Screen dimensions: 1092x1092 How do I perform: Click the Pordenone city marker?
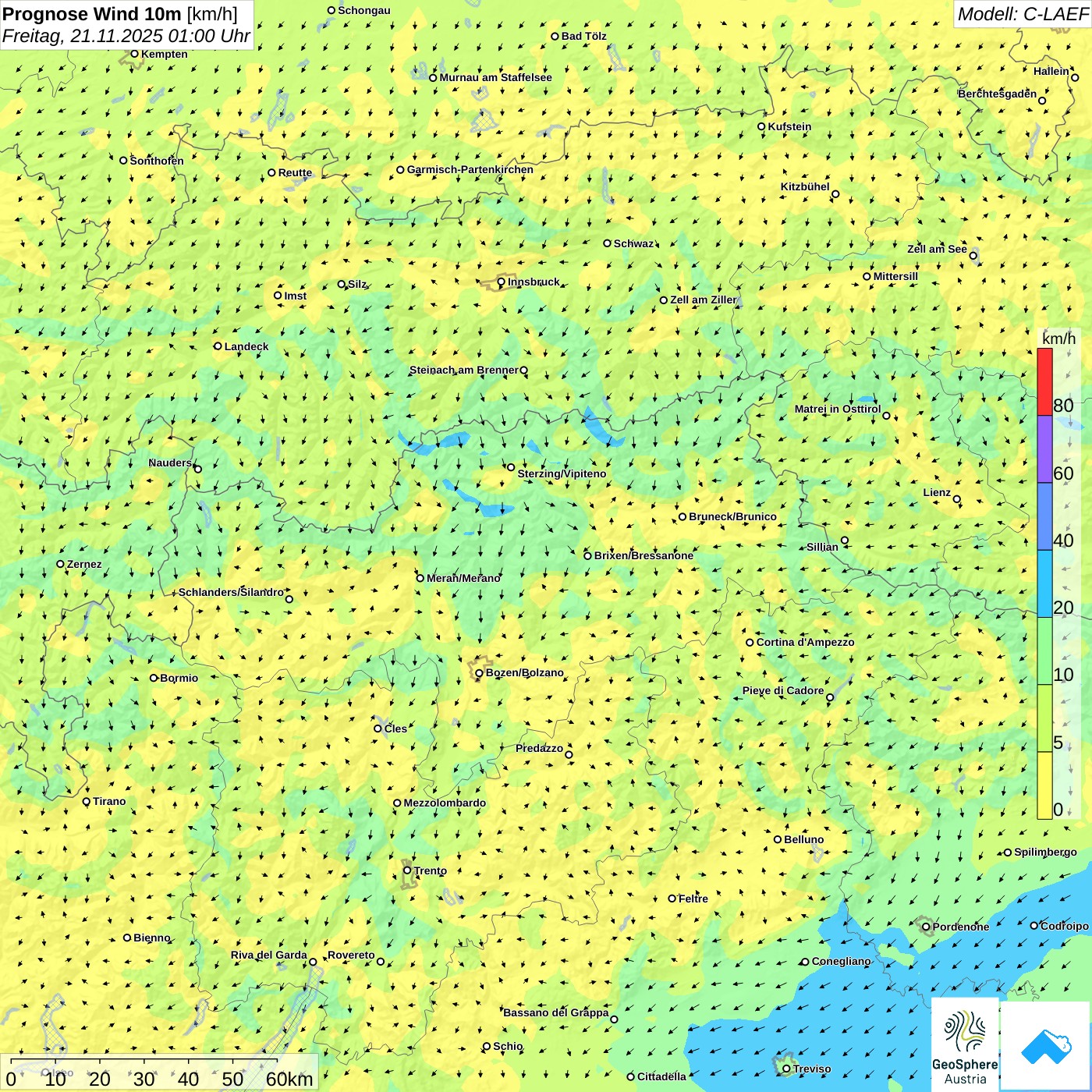tap(926, 927)
